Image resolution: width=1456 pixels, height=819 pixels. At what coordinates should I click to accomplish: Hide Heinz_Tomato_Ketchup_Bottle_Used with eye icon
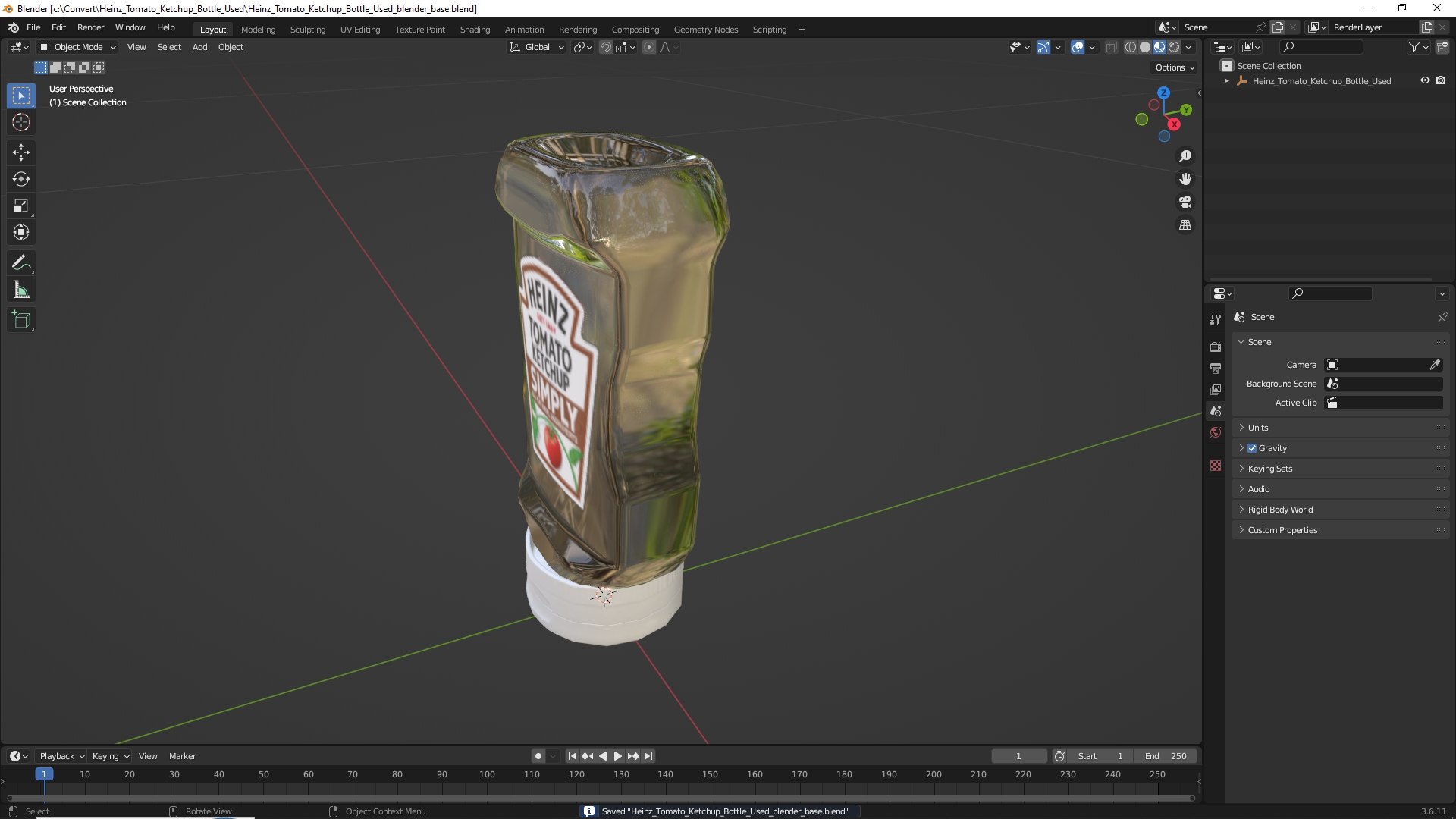(x=1425, y=80)
